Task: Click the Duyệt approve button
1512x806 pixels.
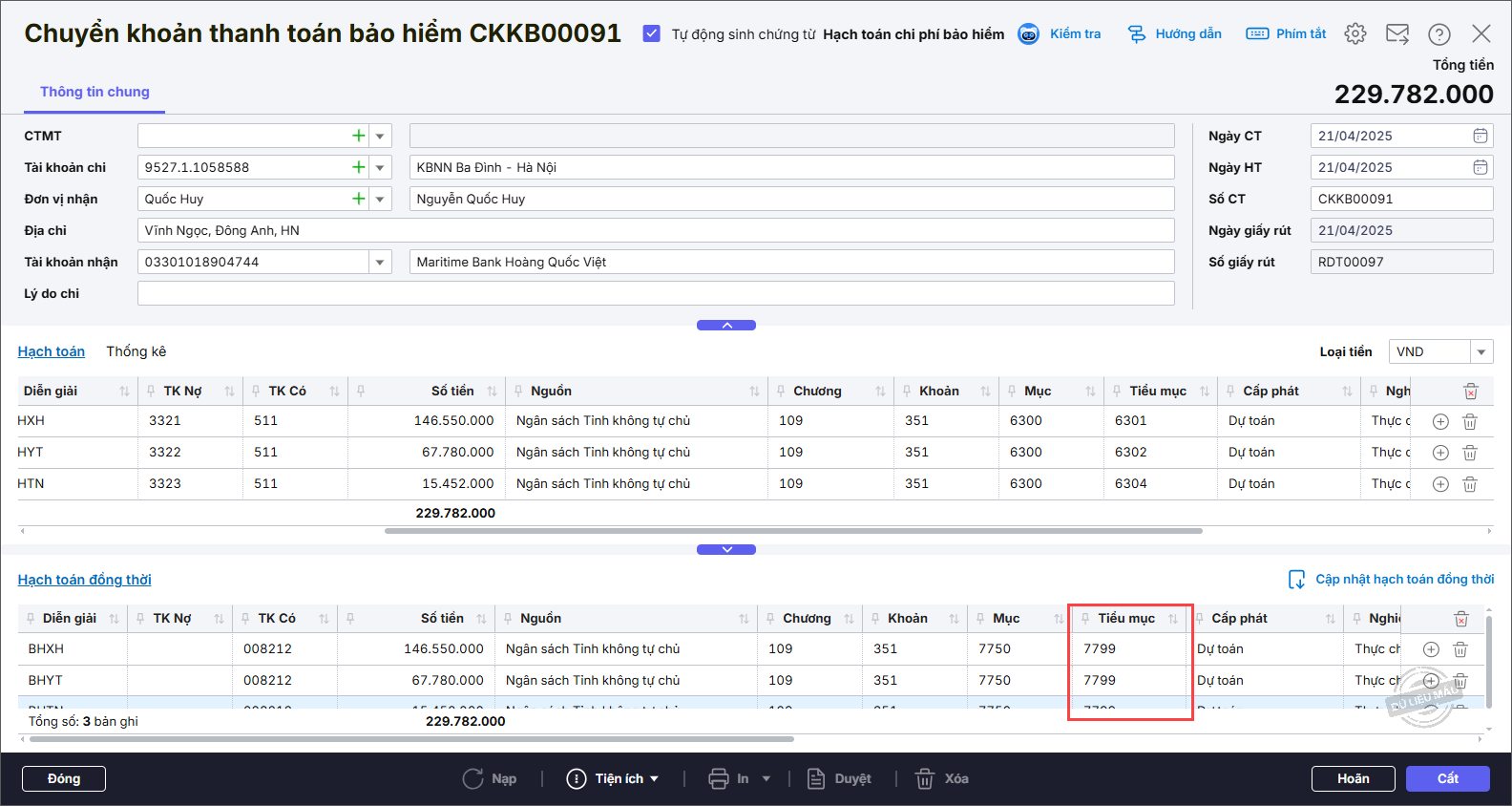Action: coord(840,779)
